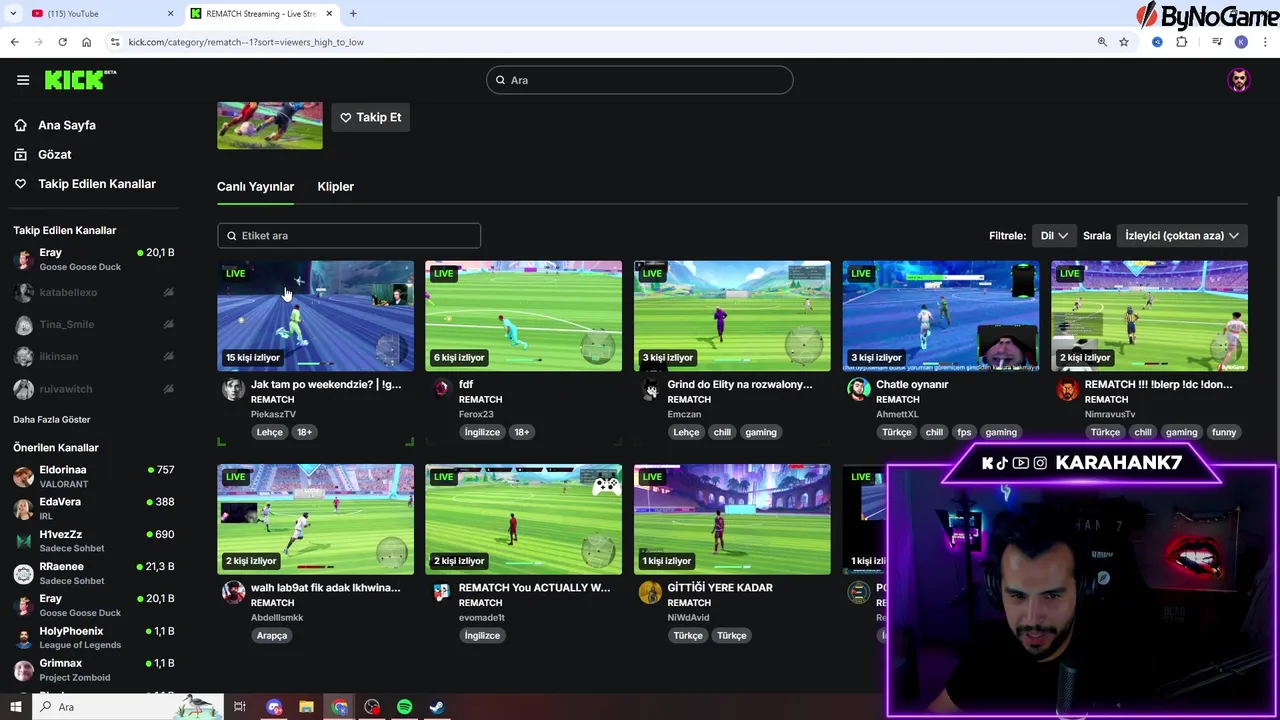Open the 'Jak tam po weekendzie?' stream title
Image resolution: width=1280 pixels, height=720 pixels.
[x=326, y=384]
